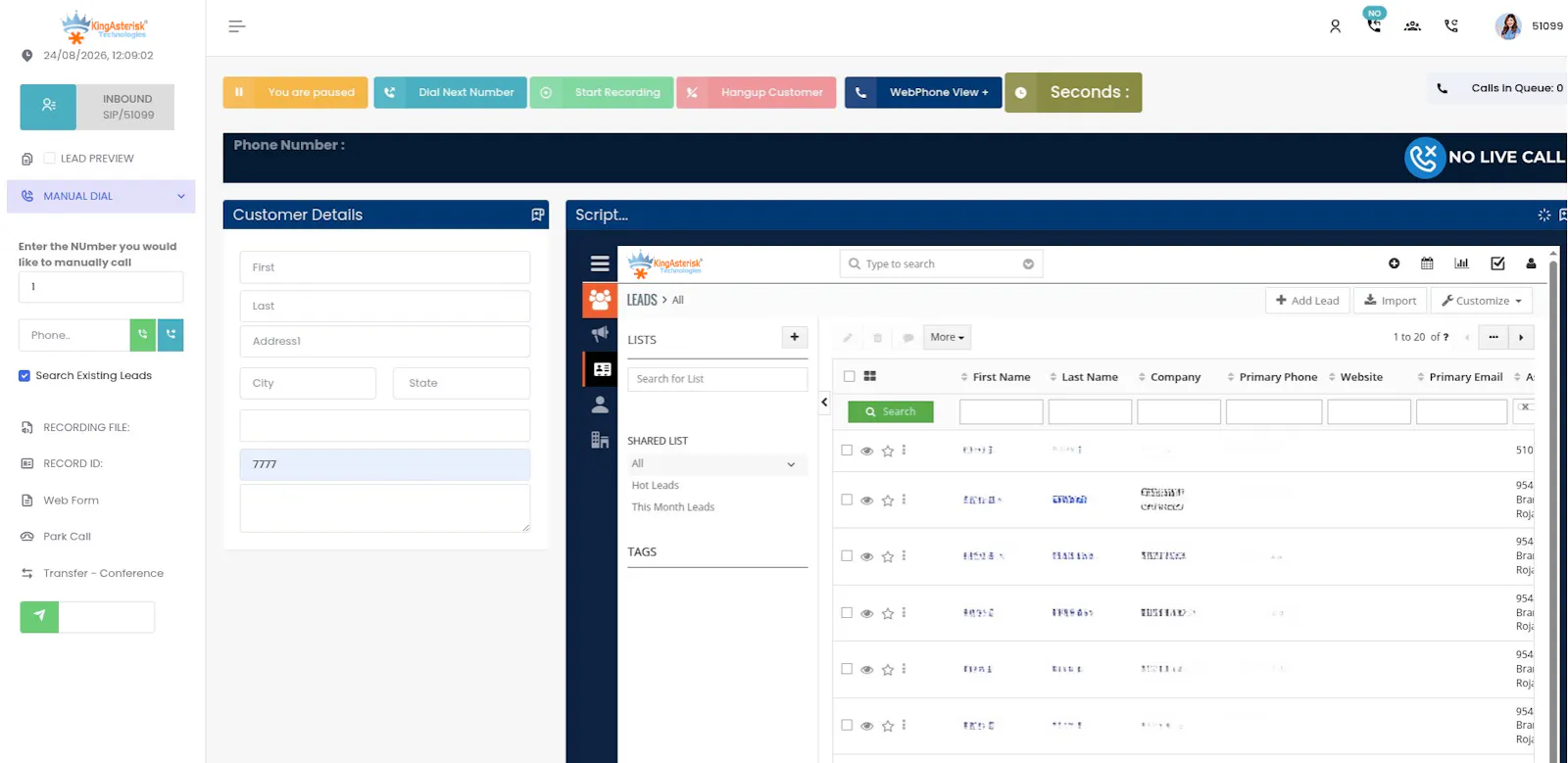Click the green send paper-plane button

39,616
